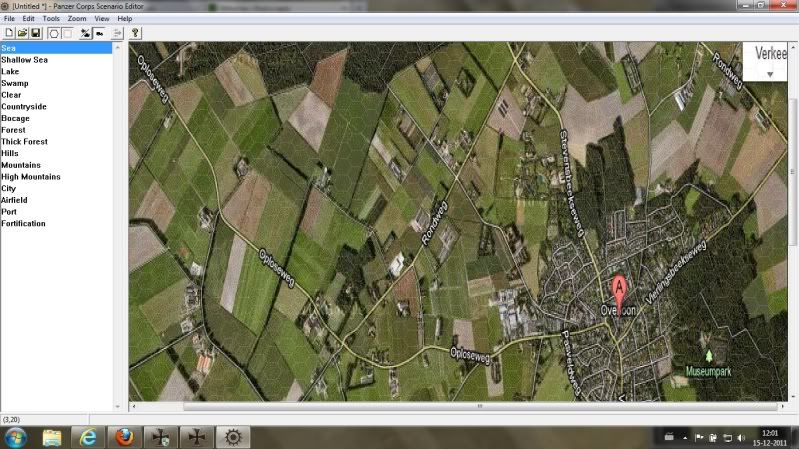Click the New scenario toolbar icon
Image resolution: width=799 pixels, height=449 pixels.
pos(9,33)
